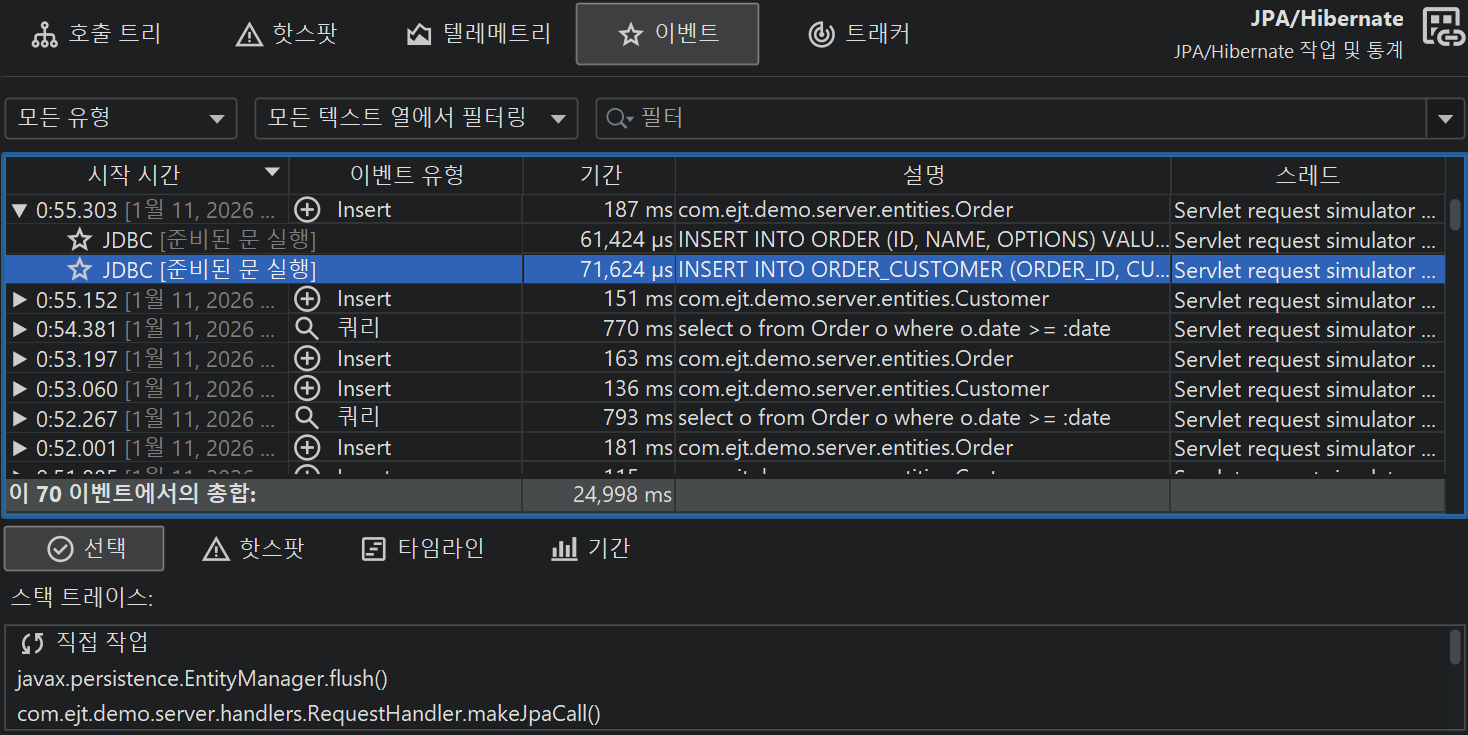Open the 모든 유형 dropdown
1468x735 pixels.
pos(121,119)
